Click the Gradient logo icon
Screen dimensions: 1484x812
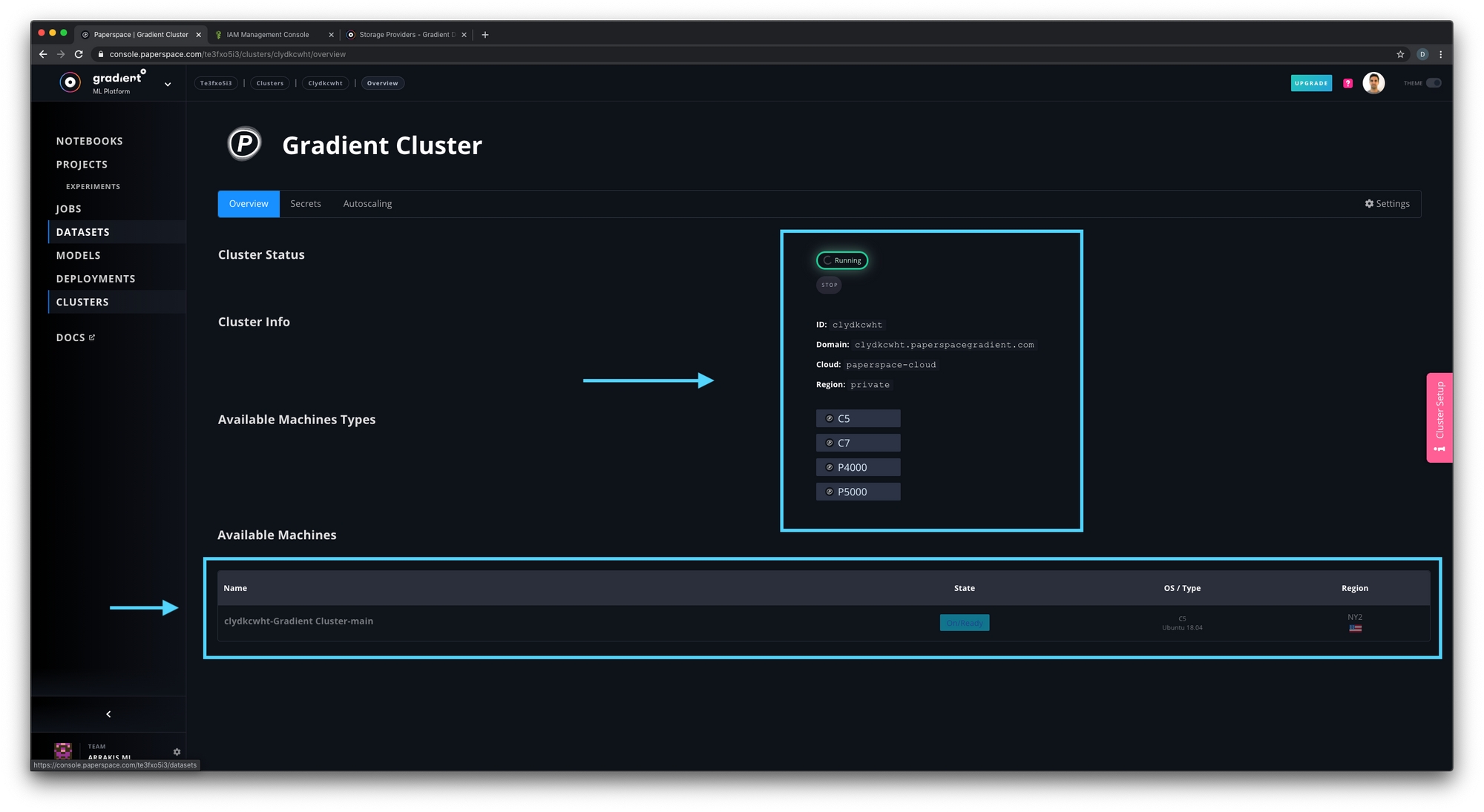click(x=70, y=83)
